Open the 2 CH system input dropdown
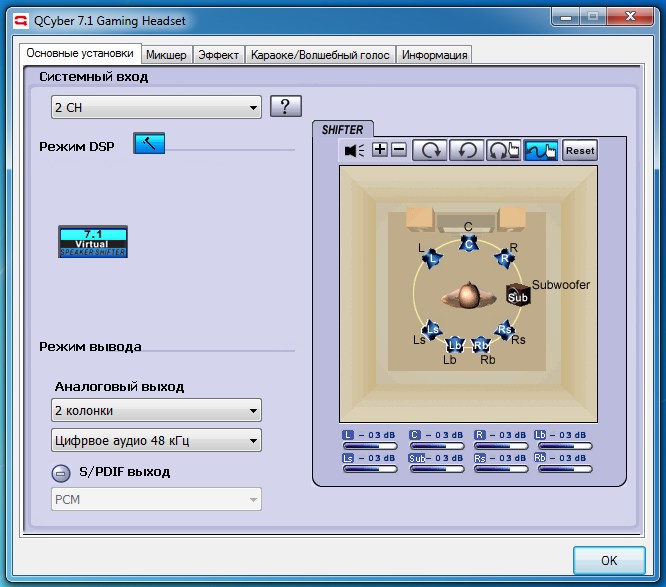This screenshot has height=587, width=666. click(156, 107)
